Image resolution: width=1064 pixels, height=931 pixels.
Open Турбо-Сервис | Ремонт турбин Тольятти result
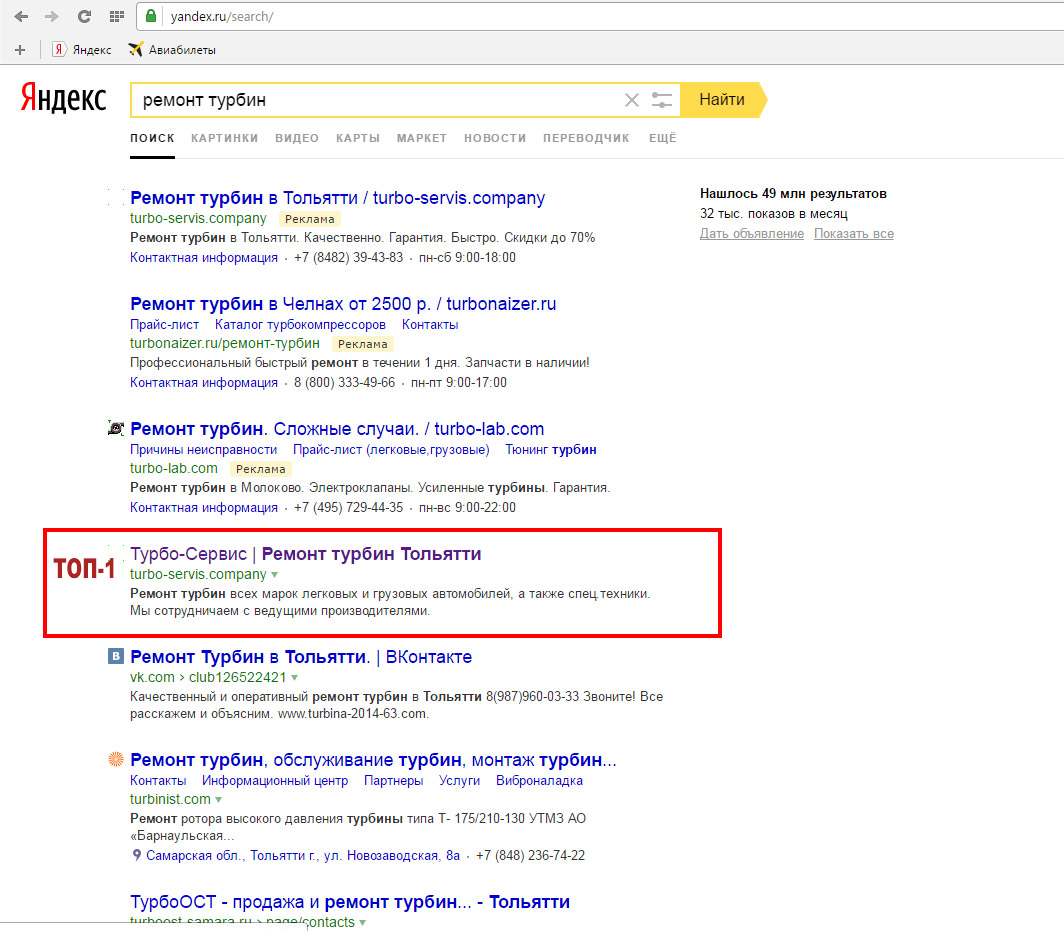click(x=305, y=554)
